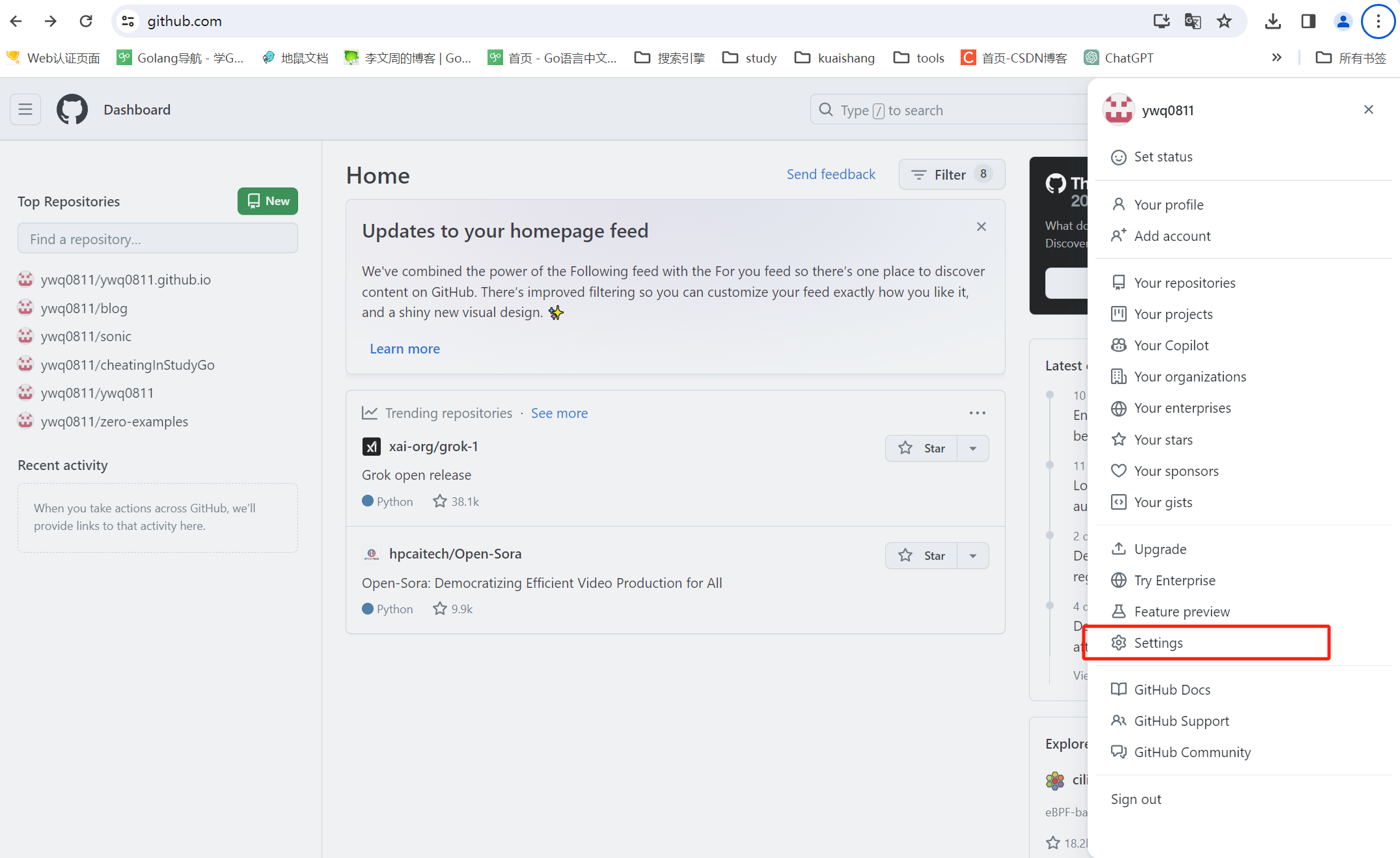Open Your repositories from dropdown menu
Image resolution: width=1400 pixels, height=858 pixels.
[x=1184, y=282]
